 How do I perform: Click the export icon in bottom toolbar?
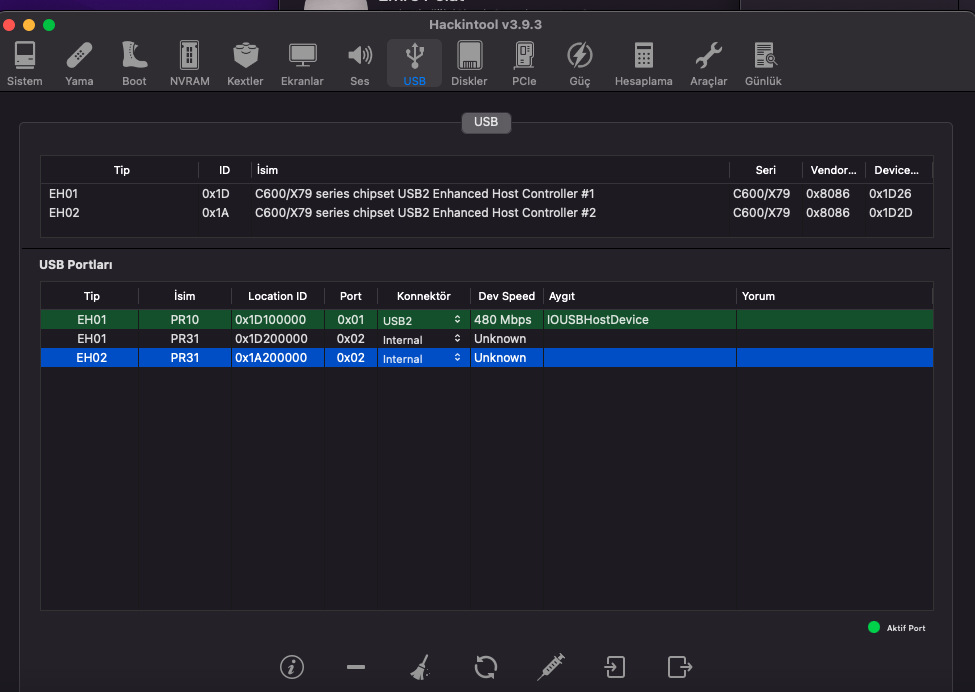pyautogui.click(x=680, y=667)
